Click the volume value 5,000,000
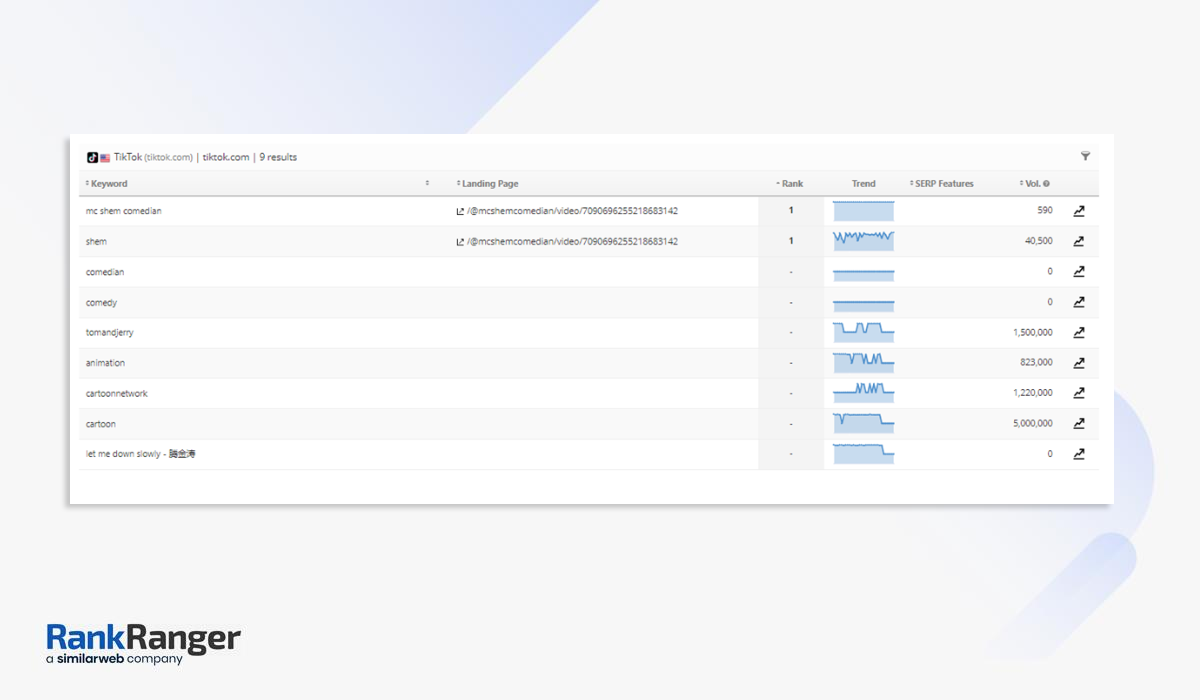Screen dimensions: 1200x700 tap(1033, 424)
